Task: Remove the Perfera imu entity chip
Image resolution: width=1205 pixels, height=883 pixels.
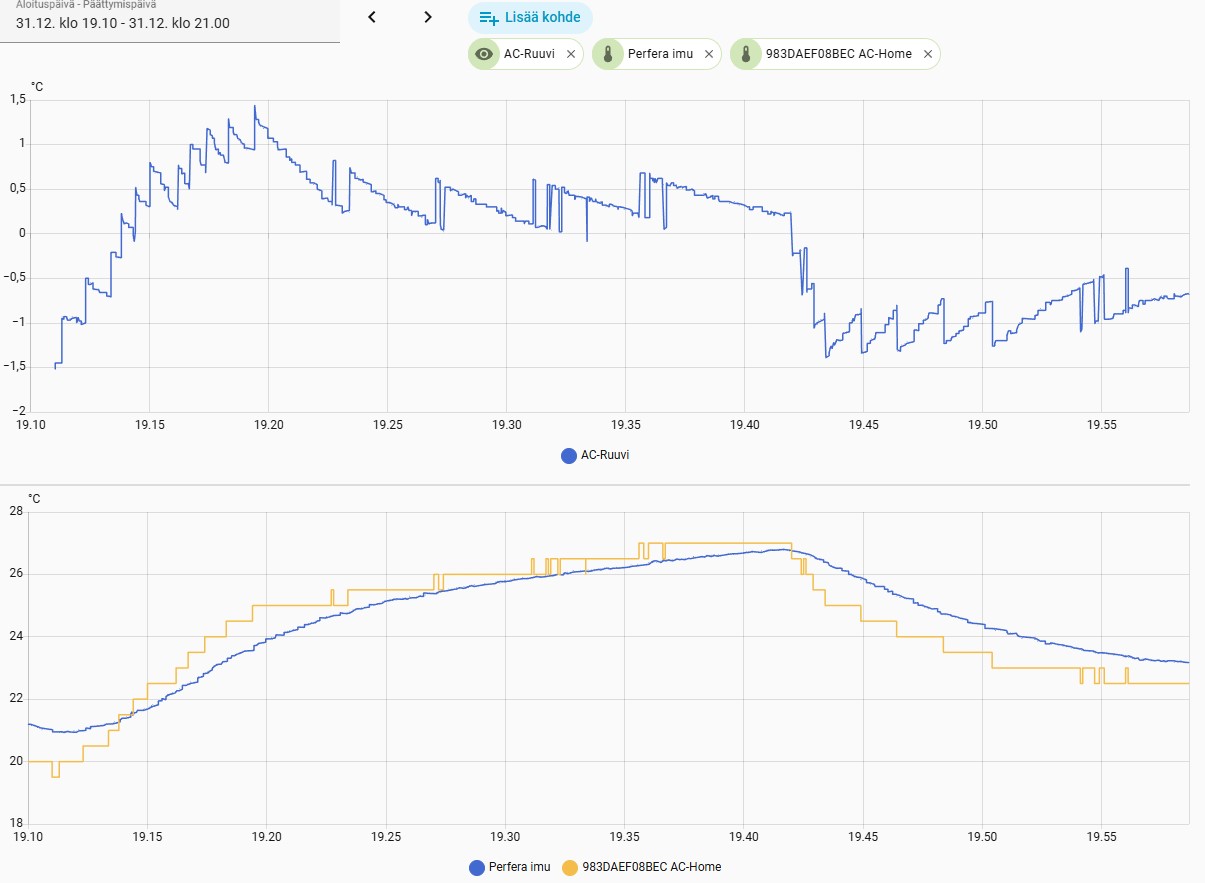Action: click(x=709, y=54)
